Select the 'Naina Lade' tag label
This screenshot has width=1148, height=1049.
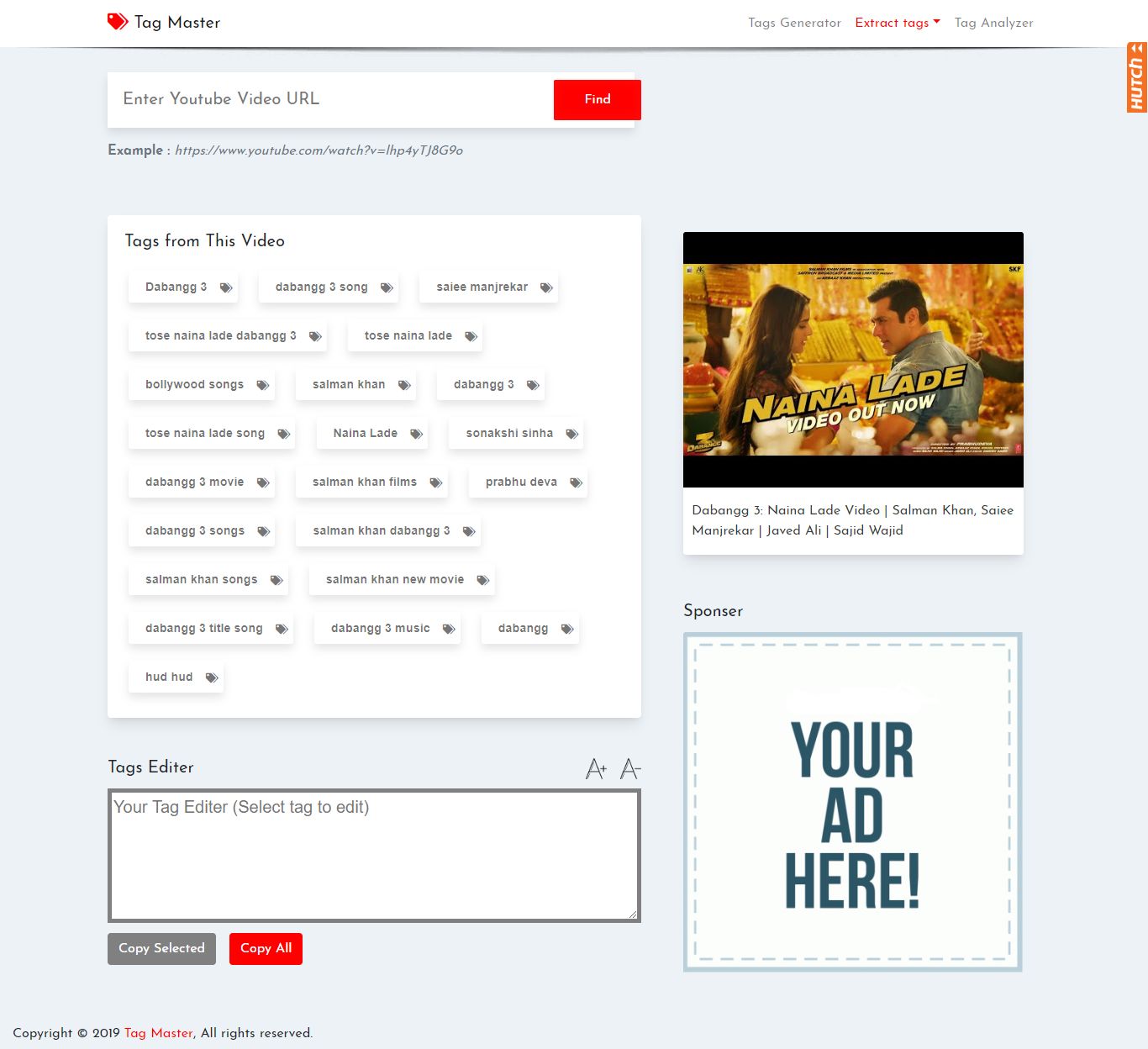[366, 434]
